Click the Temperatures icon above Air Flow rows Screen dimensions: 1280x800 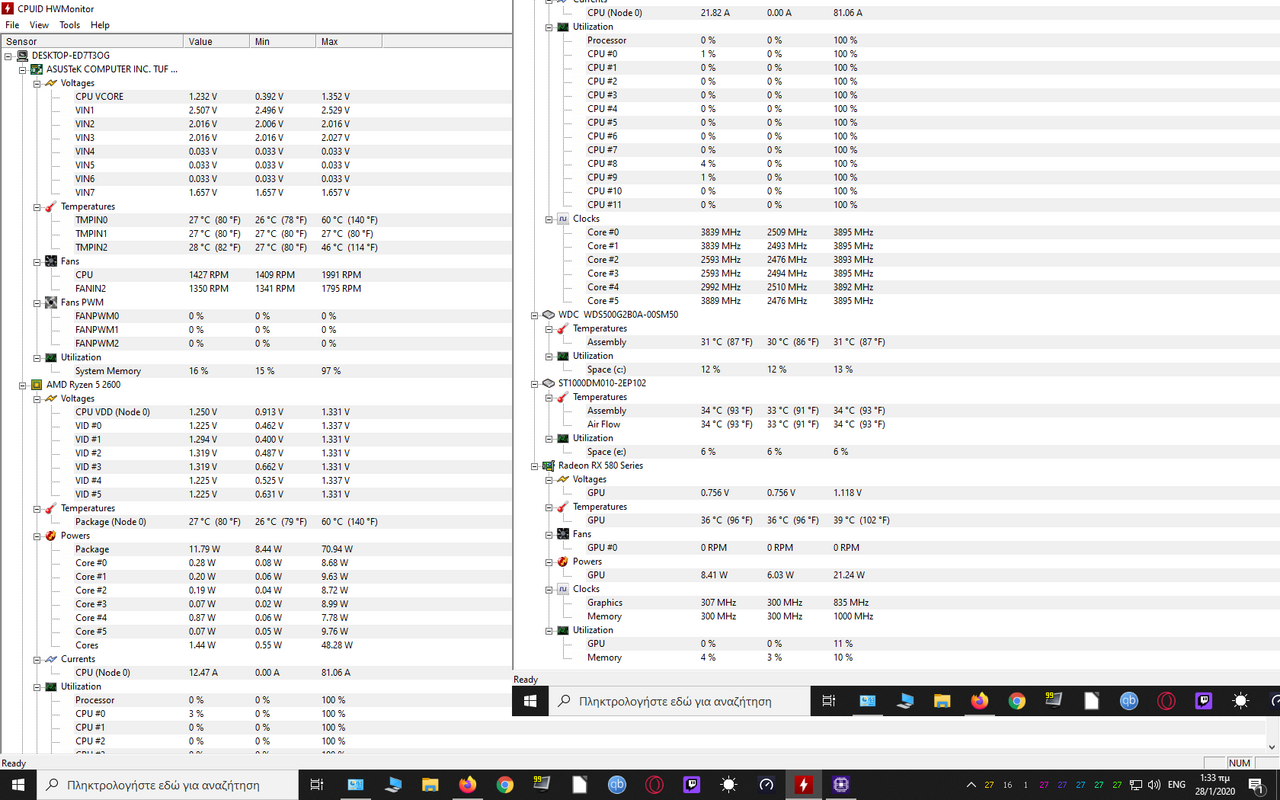point(563,397)
